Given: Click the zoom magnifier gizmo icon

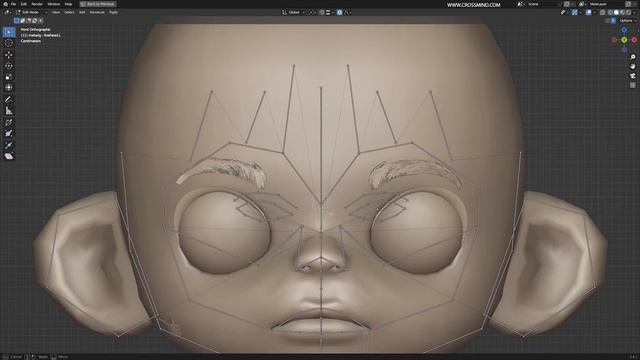Looking at the screenshot, I should [632, 57].
